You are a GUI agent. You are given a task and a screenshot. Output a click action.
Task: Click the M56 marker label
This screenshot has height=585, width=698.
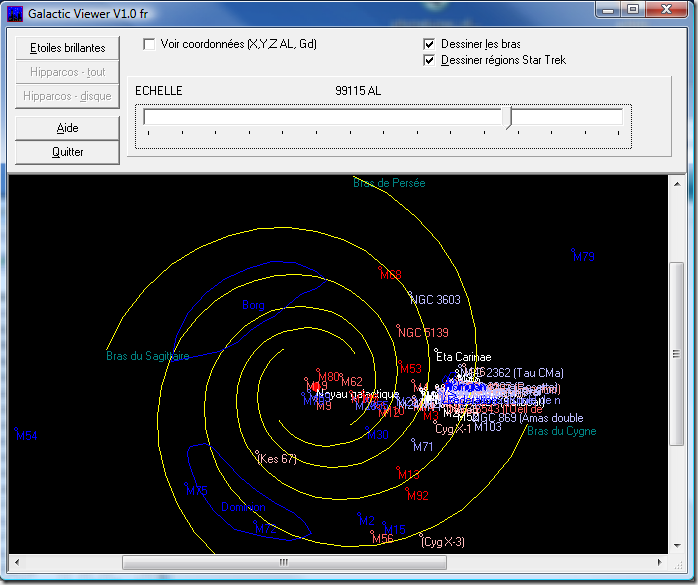[383, 539]
